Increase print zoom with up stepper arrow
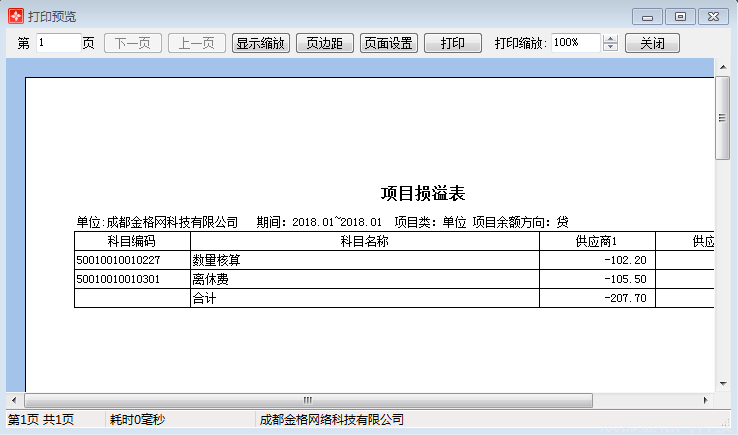 [x=610, y=39]
